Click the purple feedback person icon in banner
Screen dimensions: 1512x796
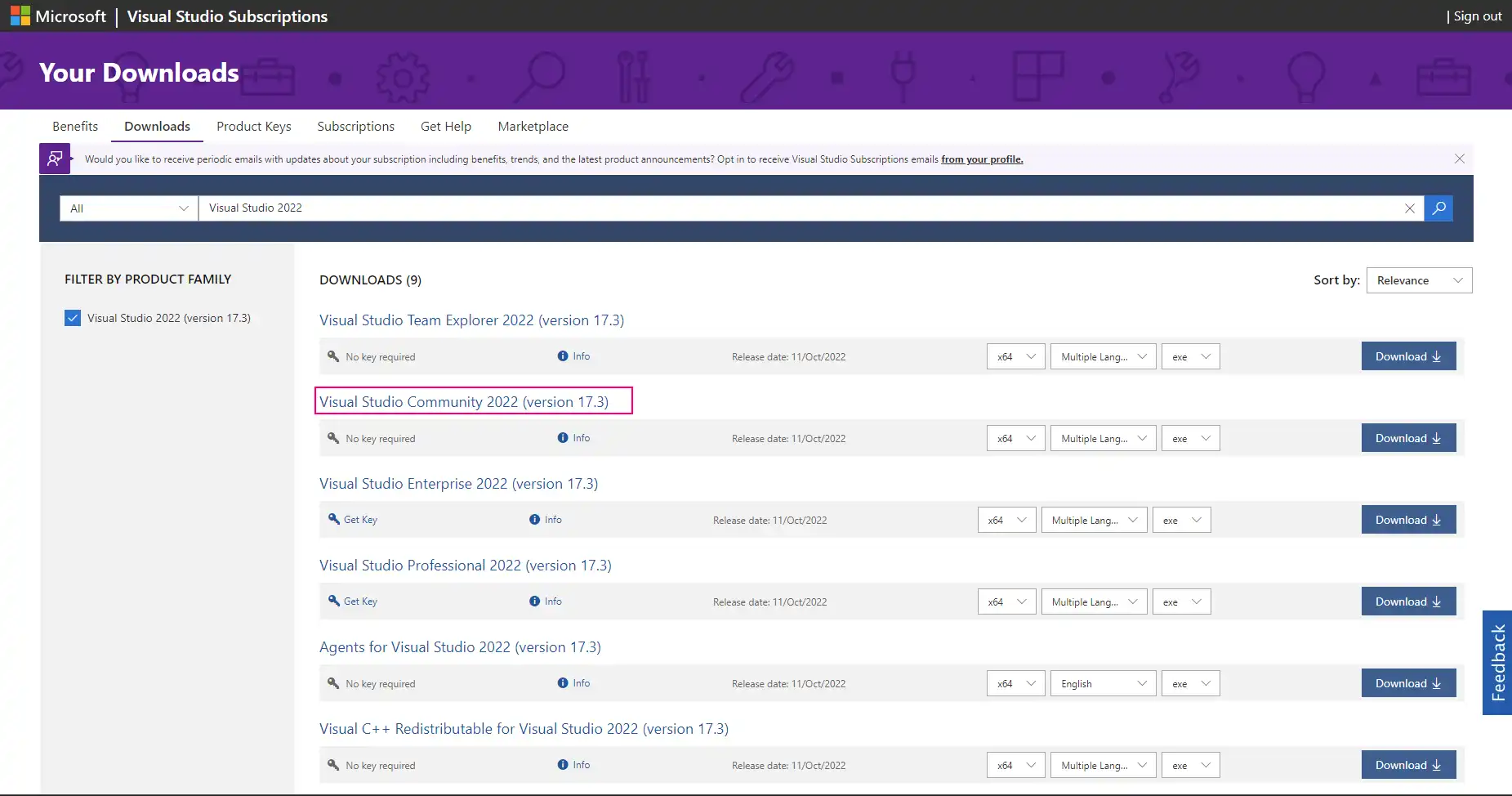pos(55,159)
